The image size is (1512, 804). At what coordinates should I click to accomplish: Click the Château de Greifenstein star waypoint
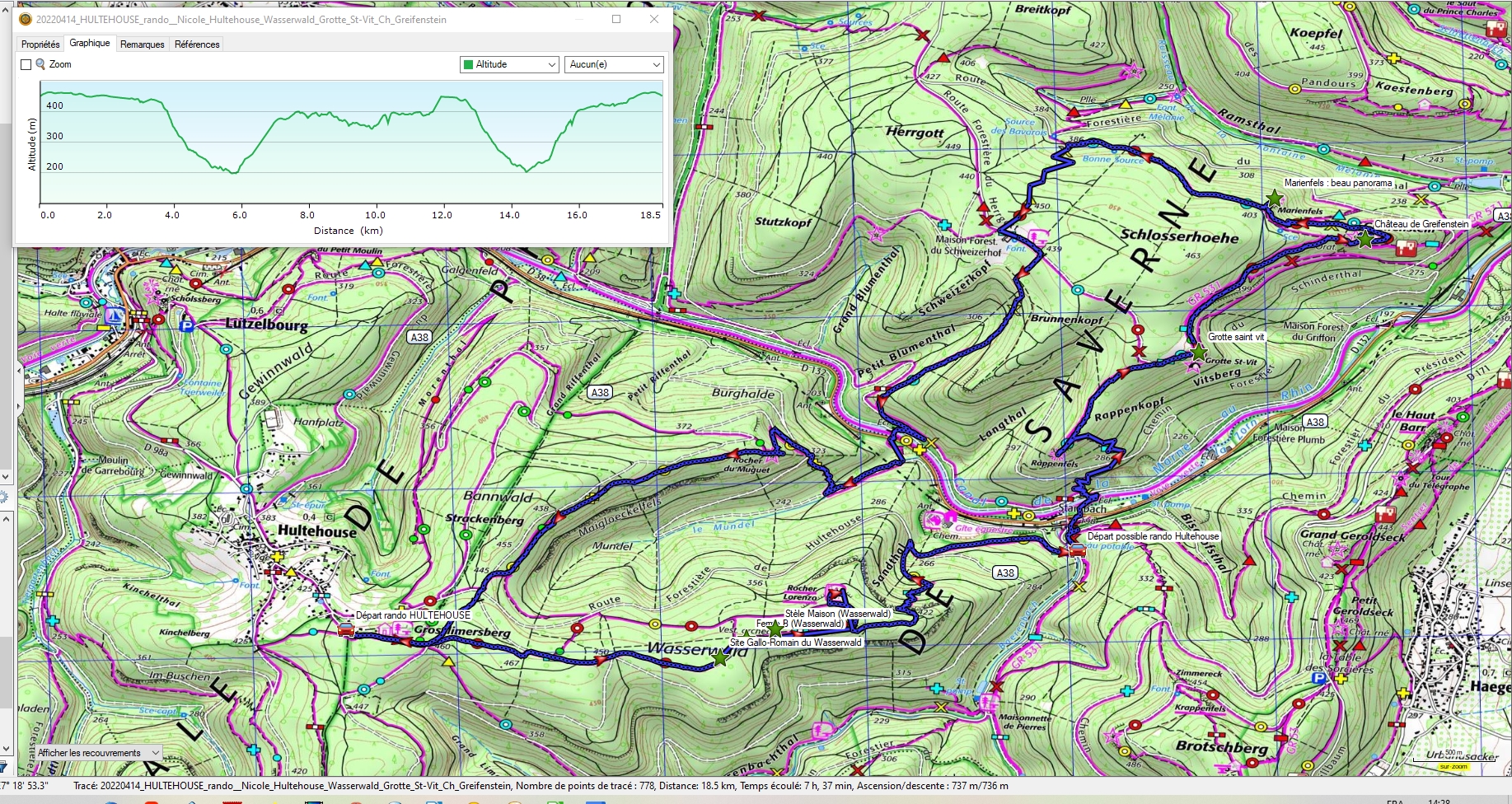pos(1365,239)
